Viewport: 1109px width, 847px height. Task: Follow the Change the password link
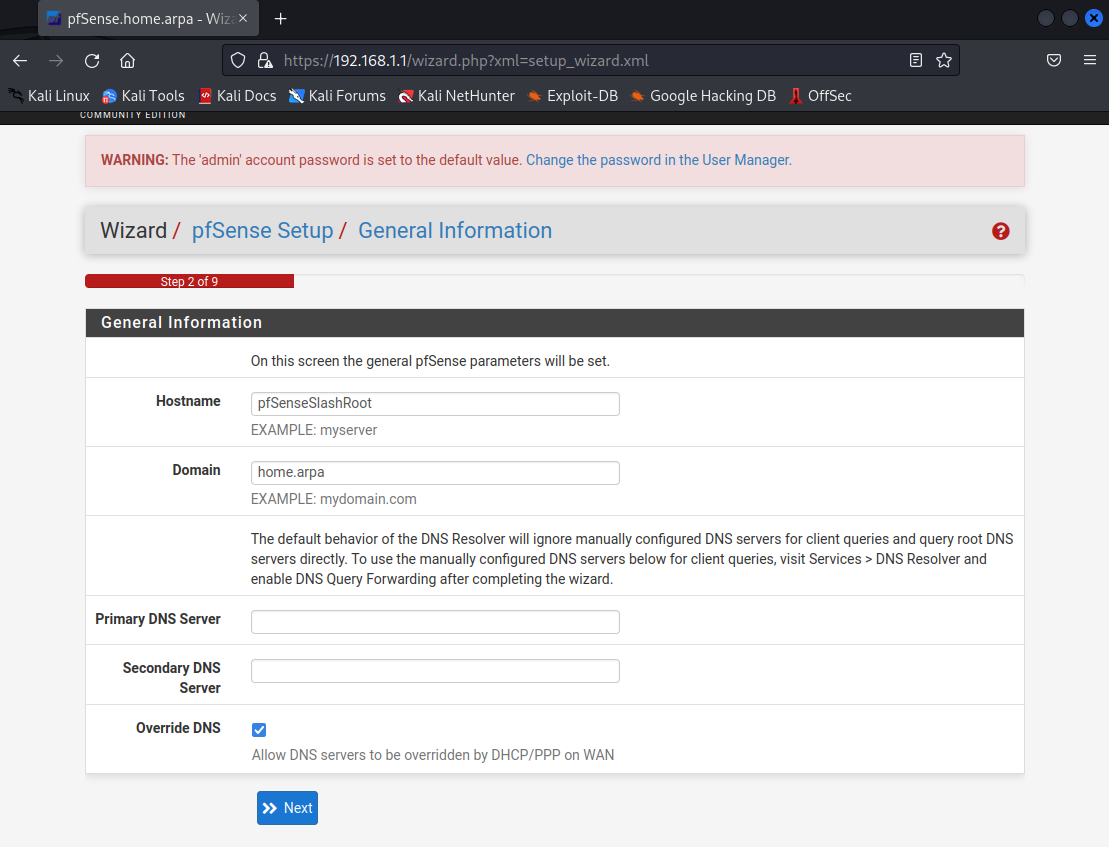click(658, 160)
